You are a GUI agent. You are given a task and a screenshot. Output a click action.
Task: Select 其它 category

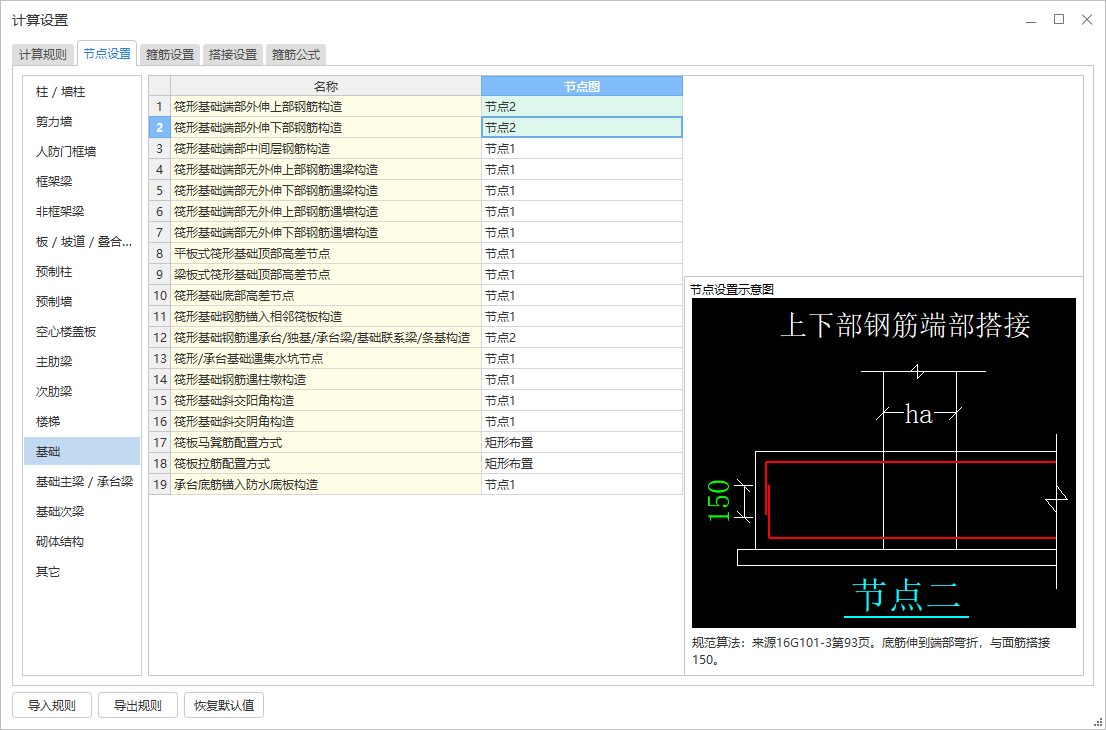pos(82,571)
